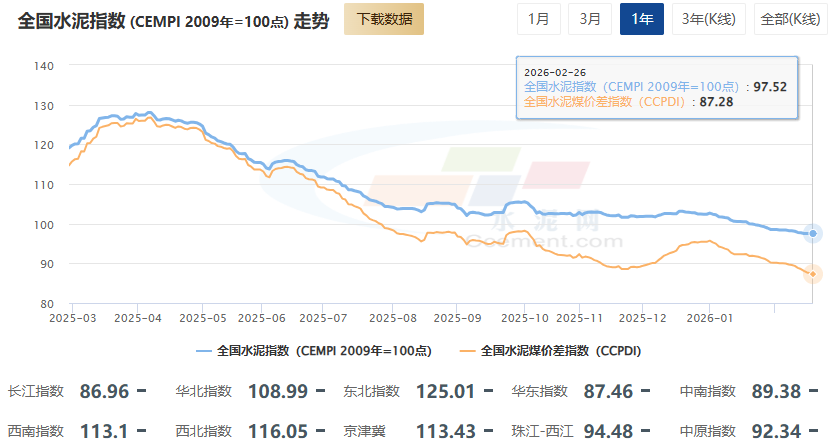This screenshot has width=836, height=448.
Task: Toggle the 全国水泥煤价差指数 legend series
Action: [551, 351]
